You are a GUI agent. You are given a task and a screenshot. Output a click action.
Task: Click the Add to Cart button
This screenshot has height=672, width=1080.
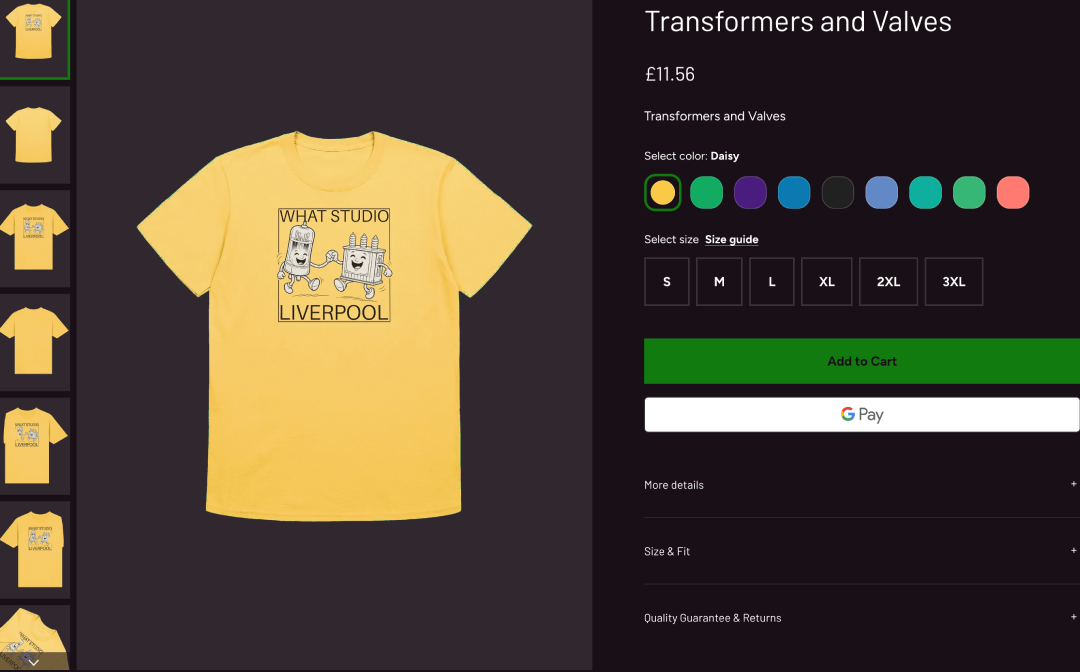coord(861,361)
